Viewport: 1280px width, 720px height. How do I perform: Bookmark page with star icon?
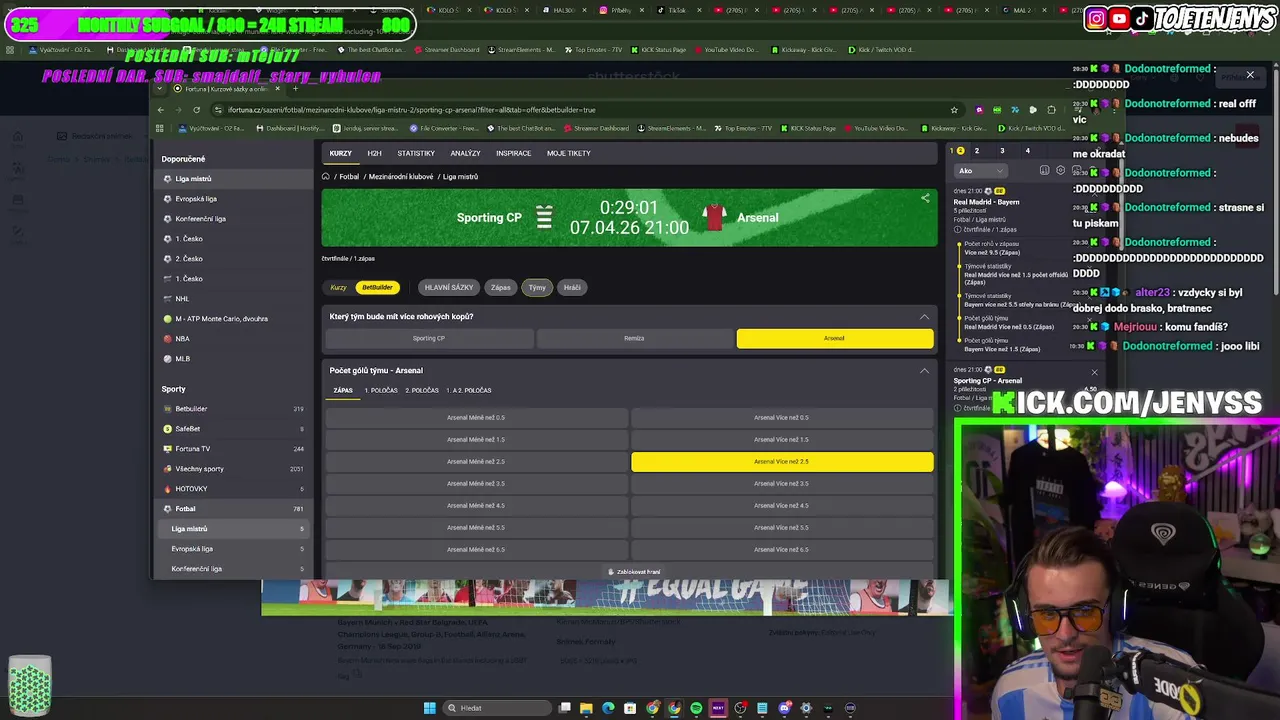(x=954, y=110)
